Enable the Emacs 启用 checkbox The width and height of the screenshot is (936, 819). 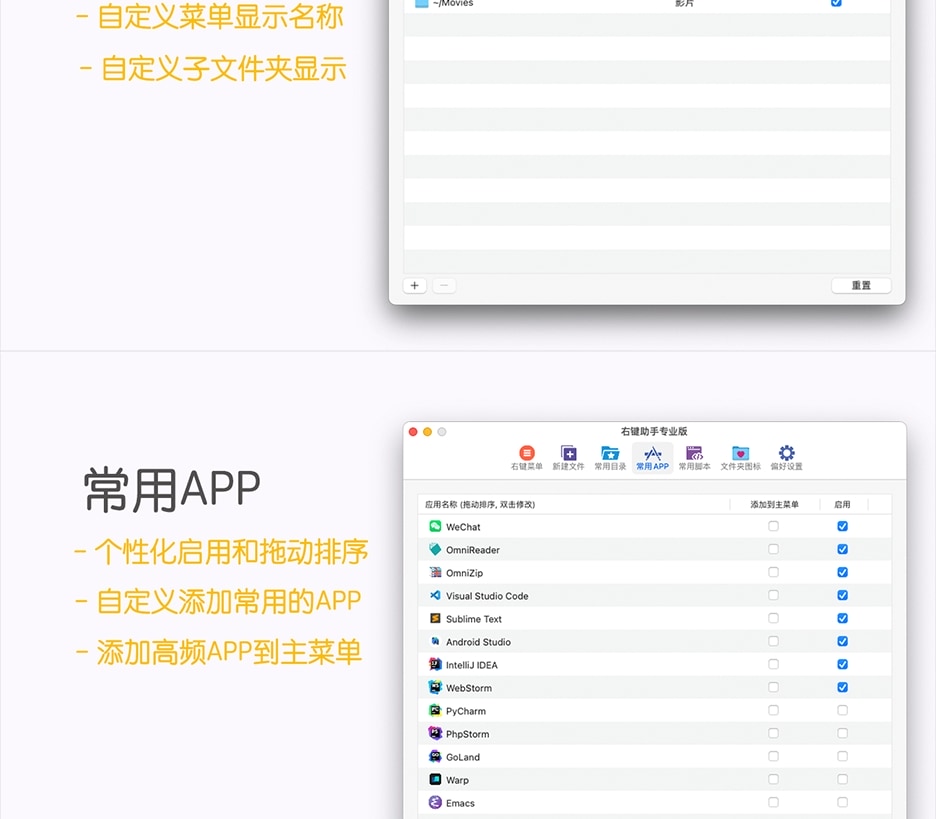(x=842, y=802)
